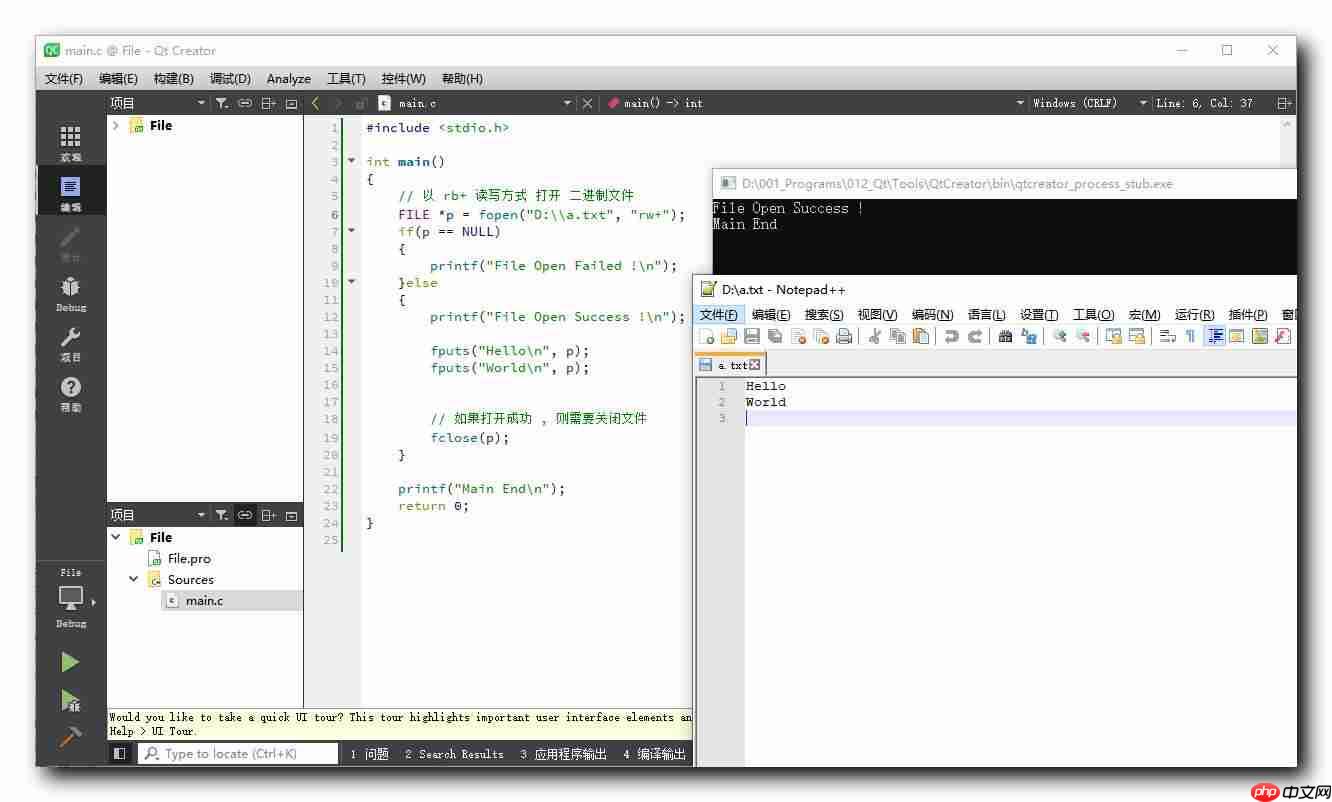Select the a.txt tab in Notepad++

click(731, 365)
